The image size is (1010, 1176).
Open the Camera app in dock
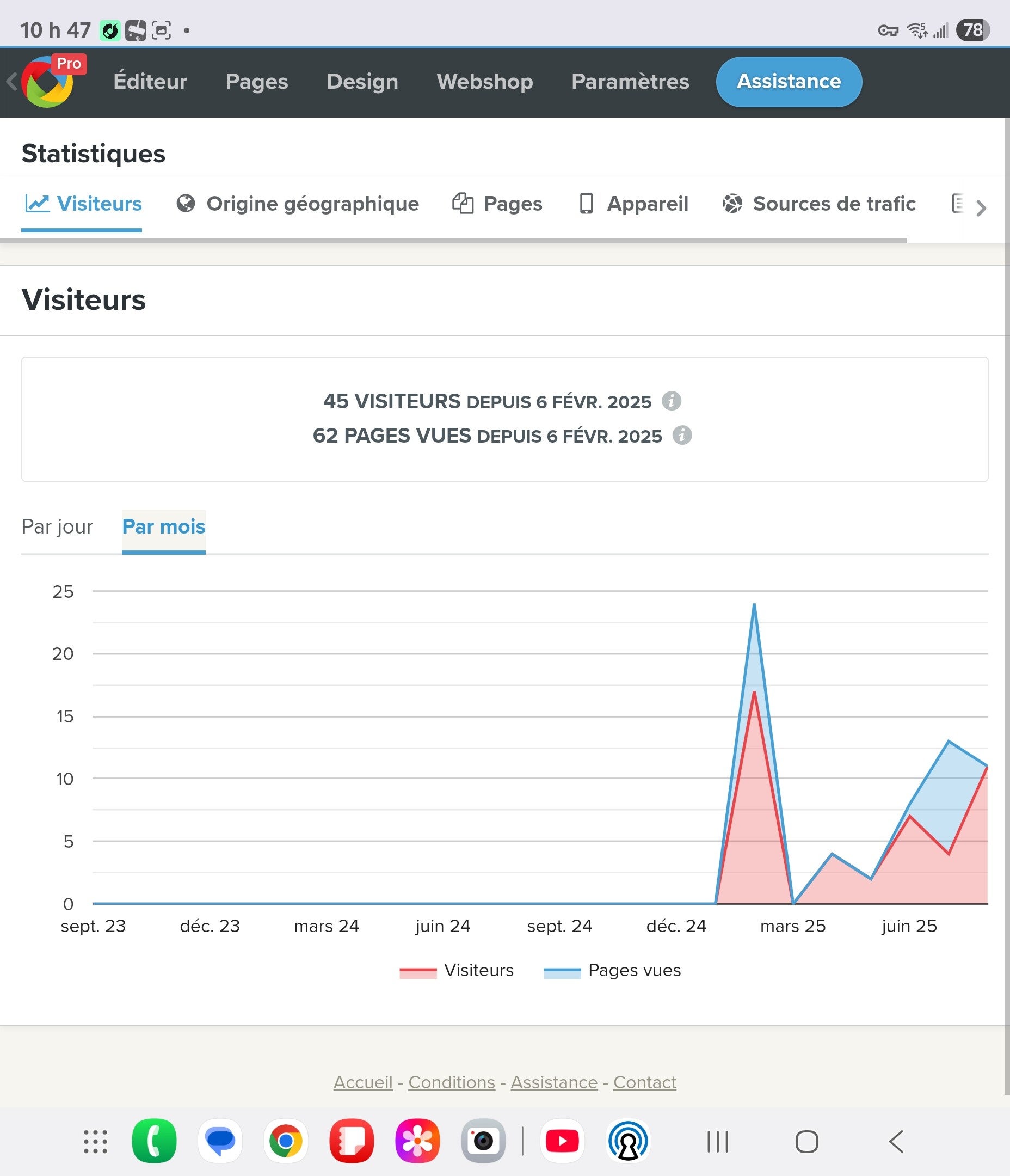(483, 1141)
